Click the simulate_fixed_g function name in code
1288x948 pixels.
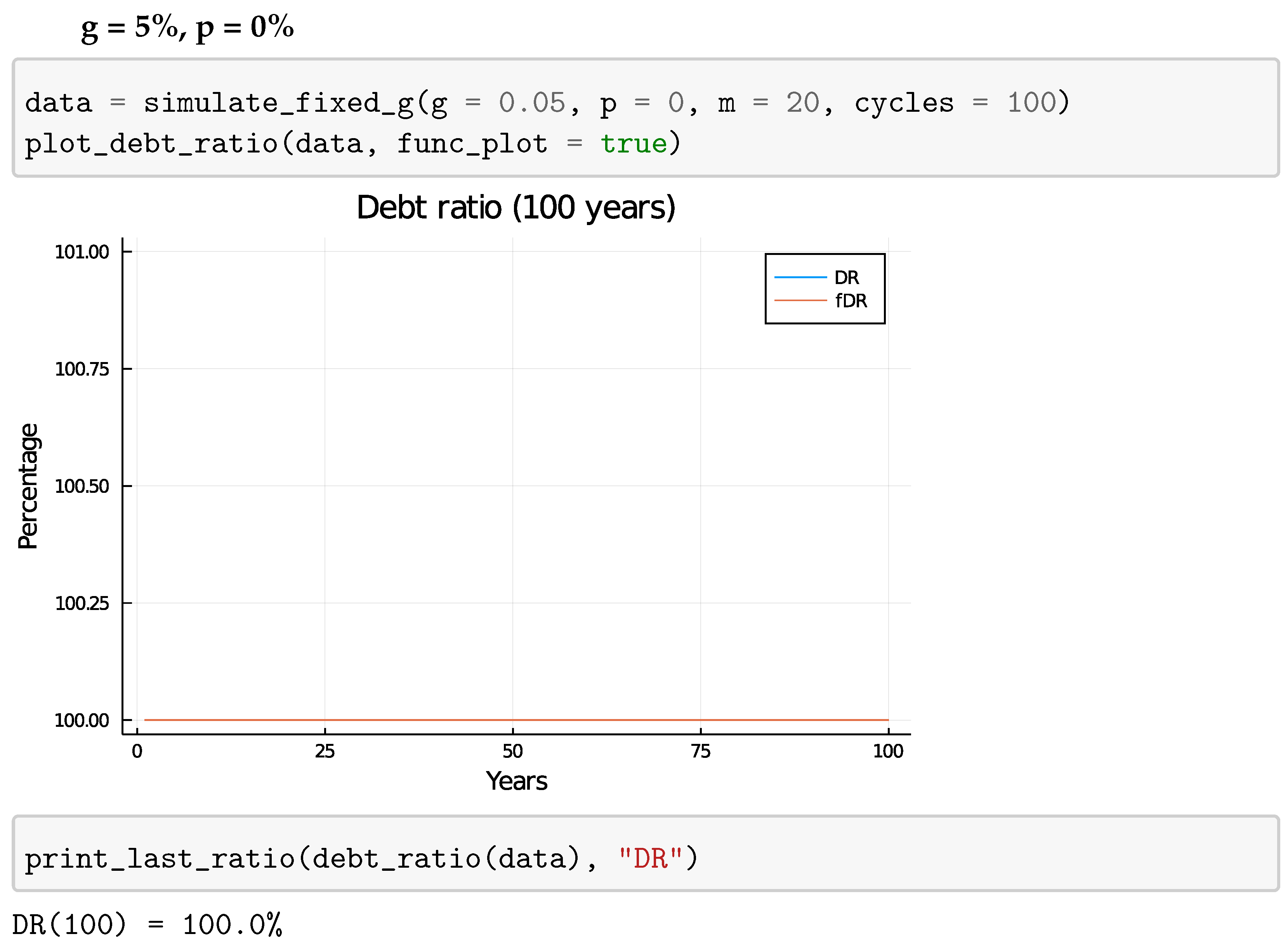pos(278,103)
